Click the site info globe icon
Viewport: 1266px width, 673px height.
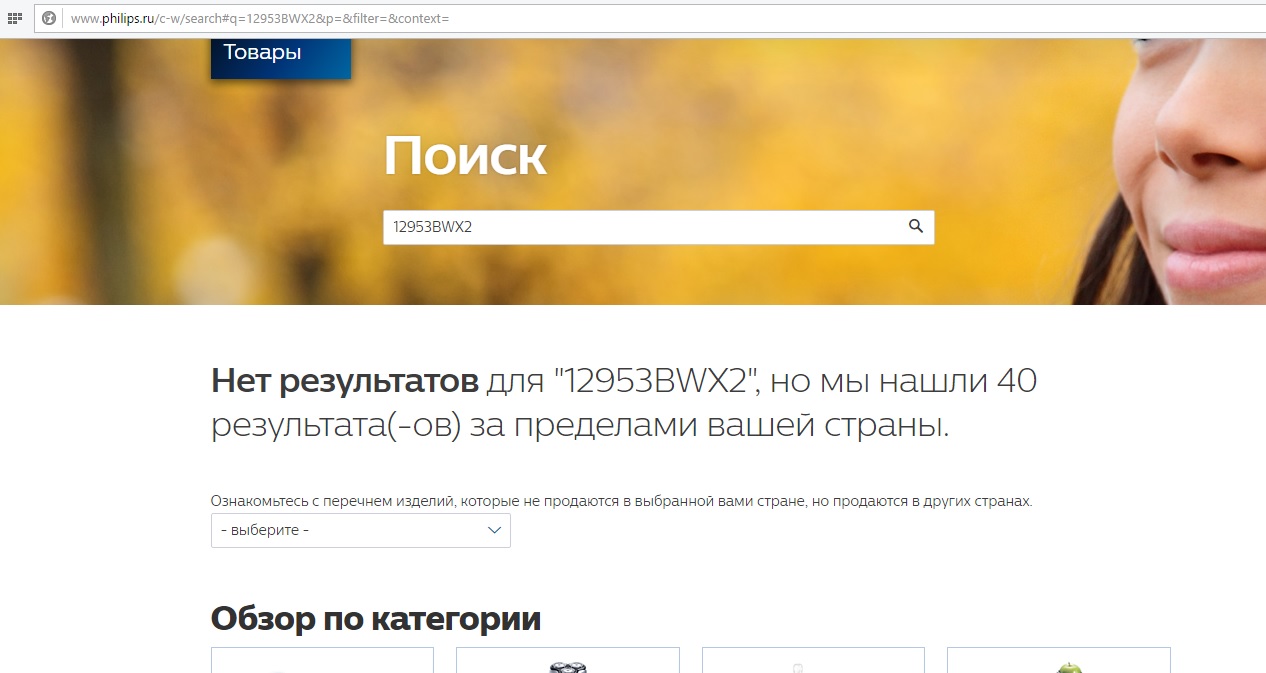pos(48,18)
